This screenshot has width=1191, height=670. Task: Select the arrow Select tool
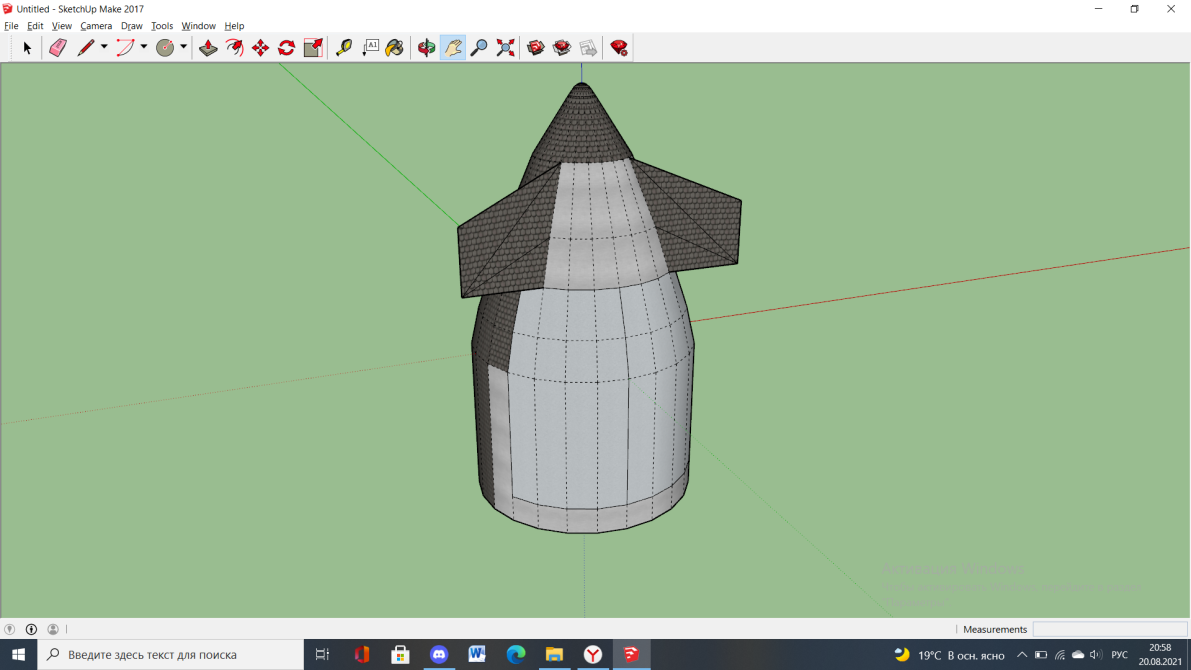point(27,48)
